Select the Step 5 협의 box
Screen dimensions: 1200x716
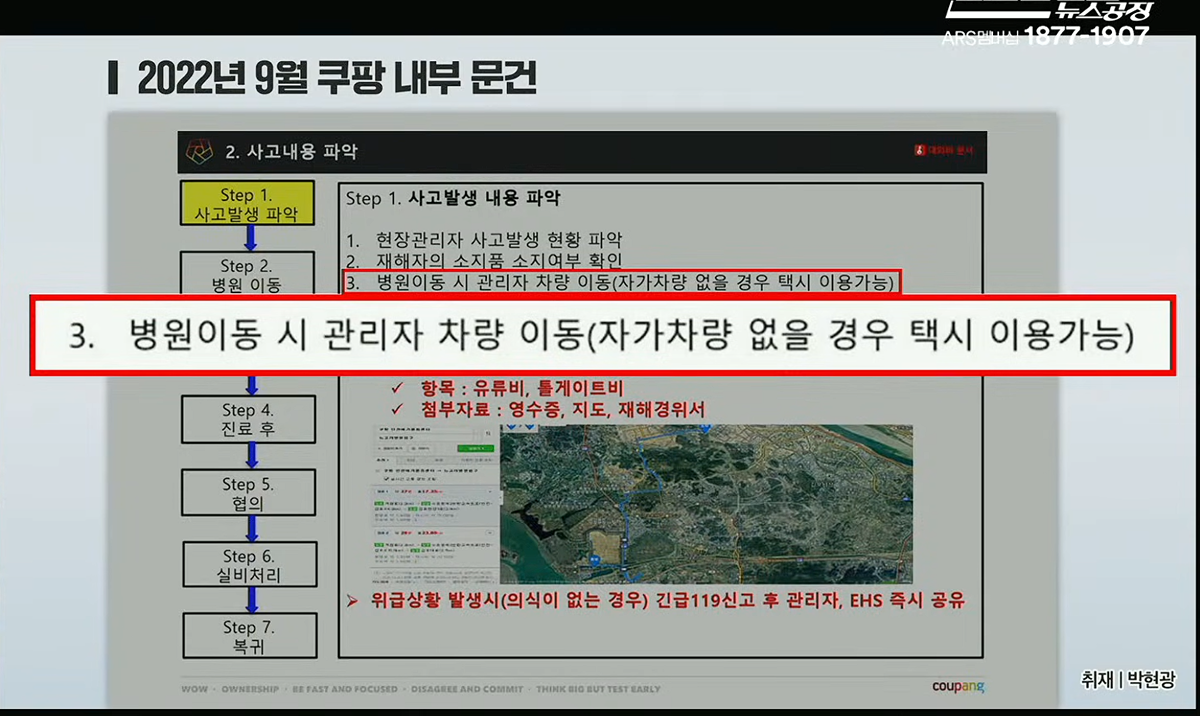tap(247, 494)
